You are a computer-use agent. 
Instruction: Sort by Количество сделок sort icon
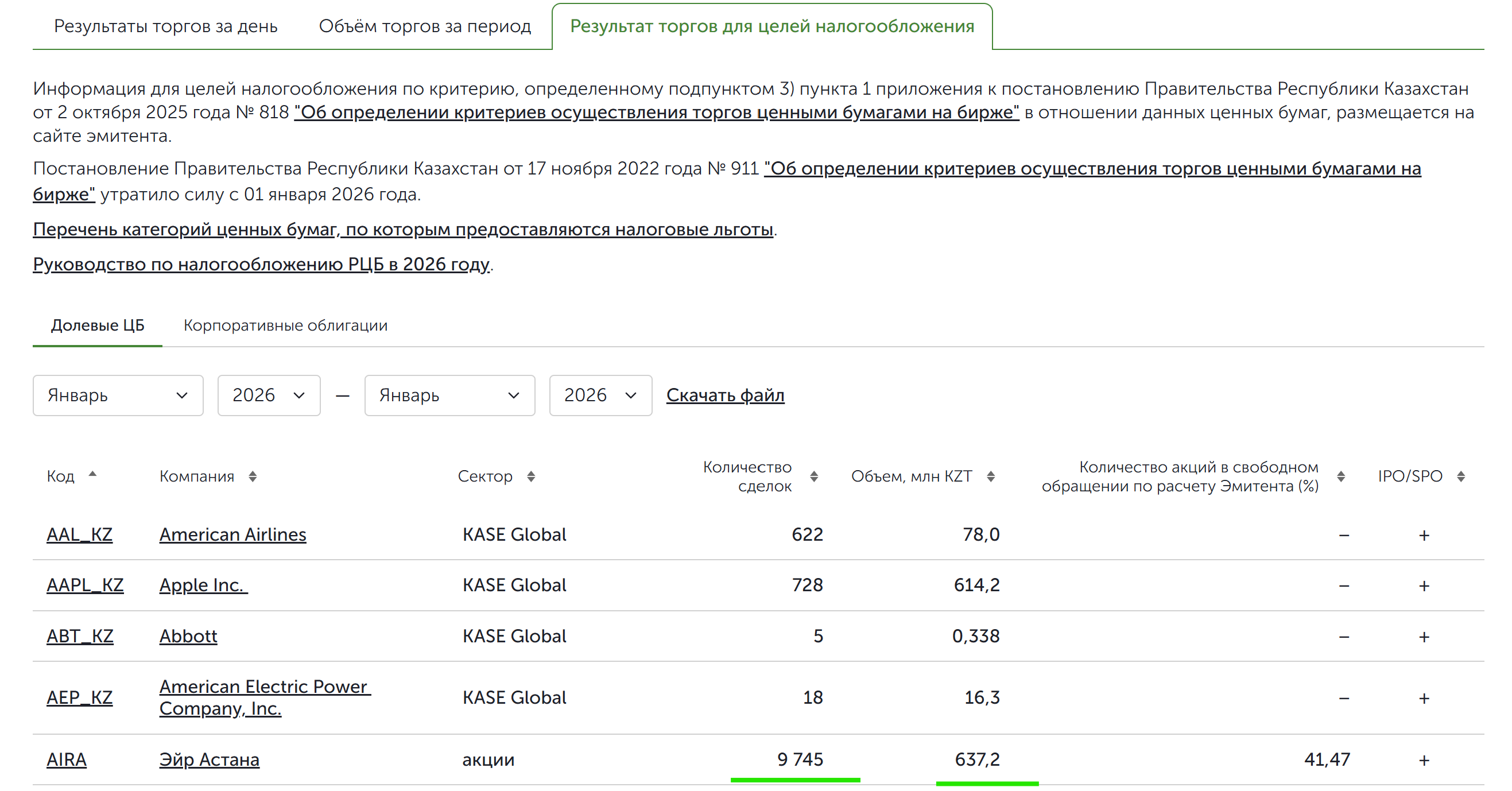(x=813, y=476)
